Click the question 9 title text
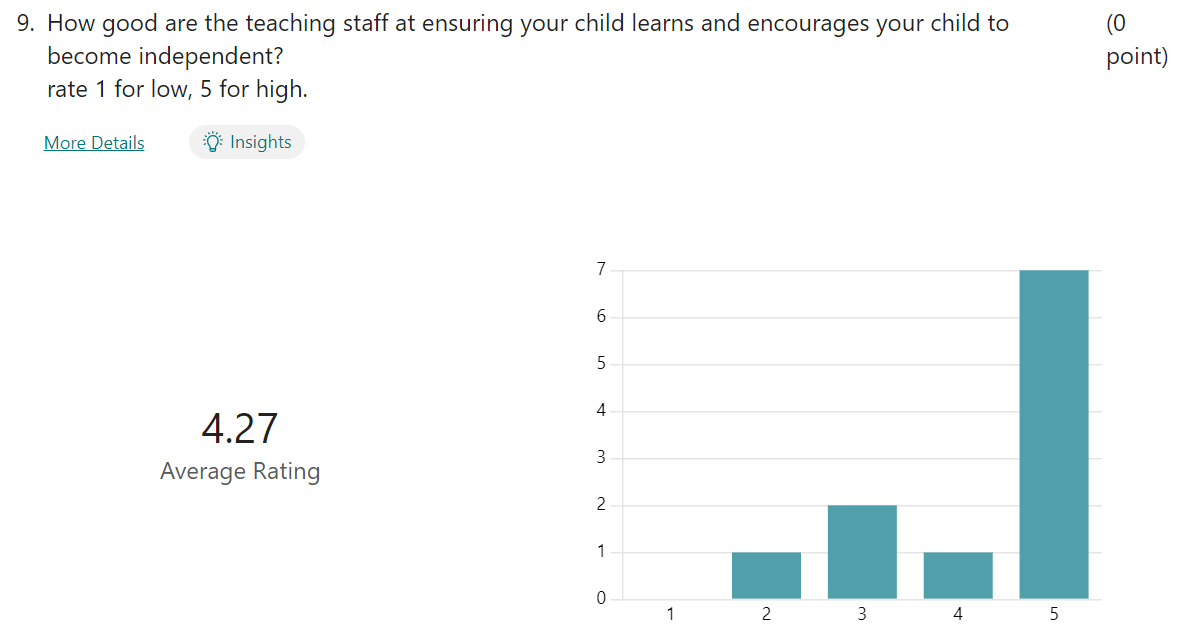Viewport: 1185px width, 643px height. pos(528,39)
